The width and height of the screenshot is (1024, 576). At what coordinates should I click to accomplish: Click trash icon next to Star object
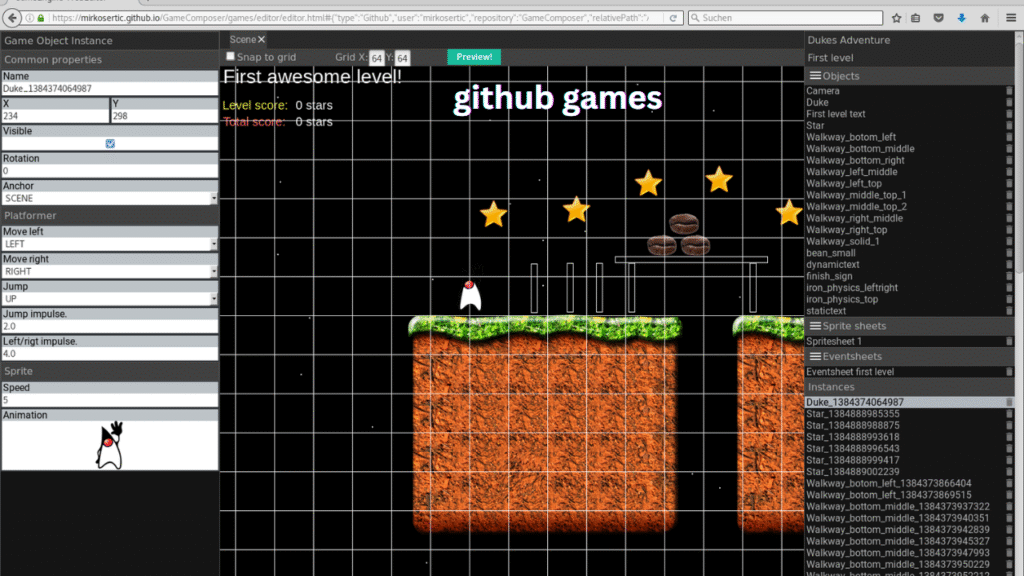coord(1009,125)
